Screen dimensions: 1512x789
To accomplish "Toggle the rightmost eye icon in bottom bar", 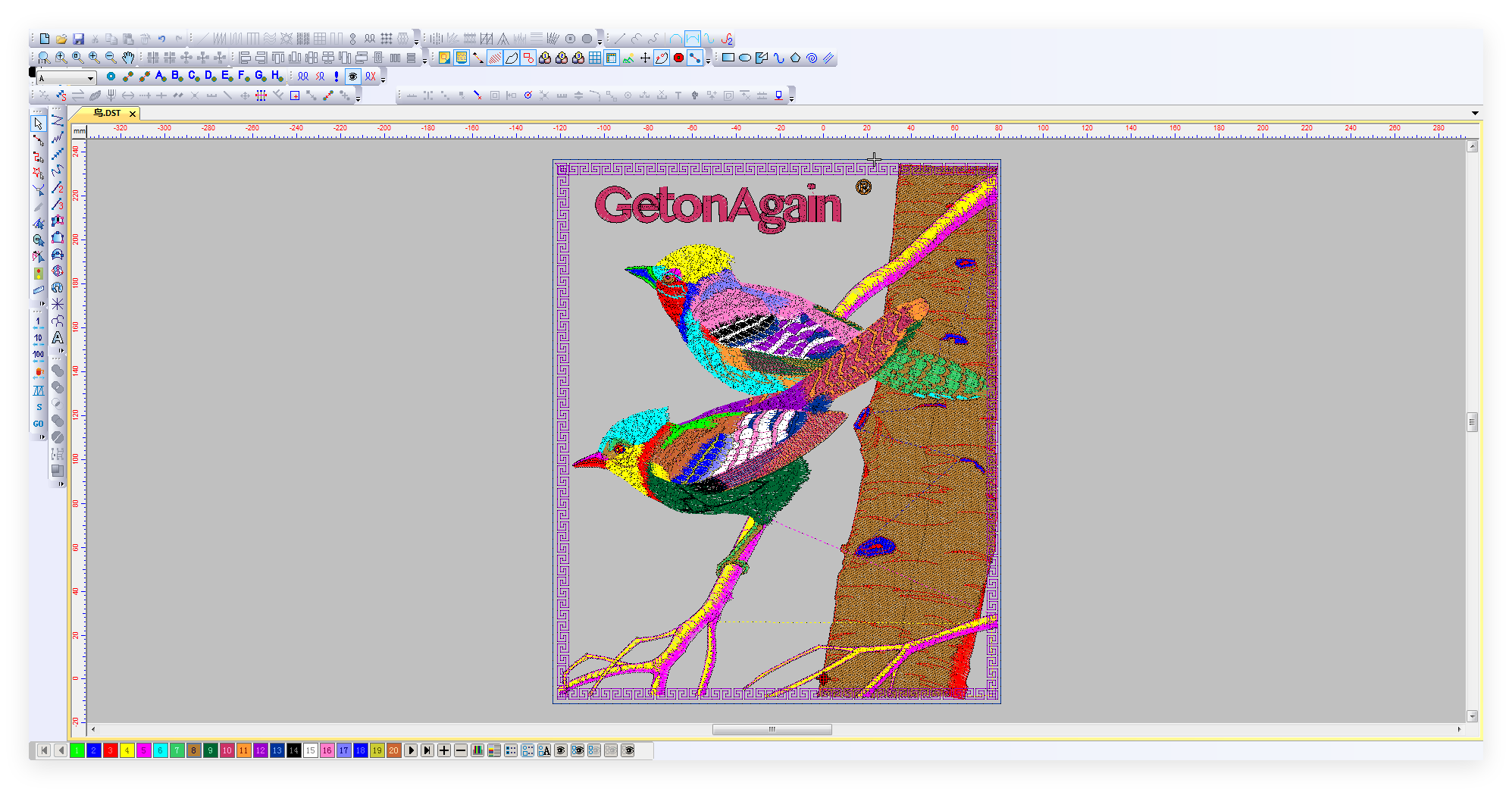I will (628, 750).
